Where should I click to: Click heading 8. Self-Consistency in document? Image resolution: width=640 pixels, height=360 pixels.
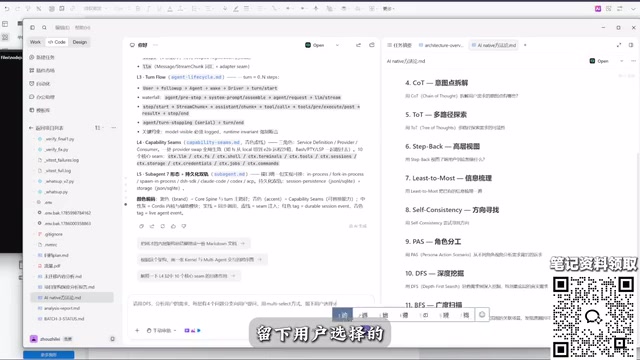(452, 210)
